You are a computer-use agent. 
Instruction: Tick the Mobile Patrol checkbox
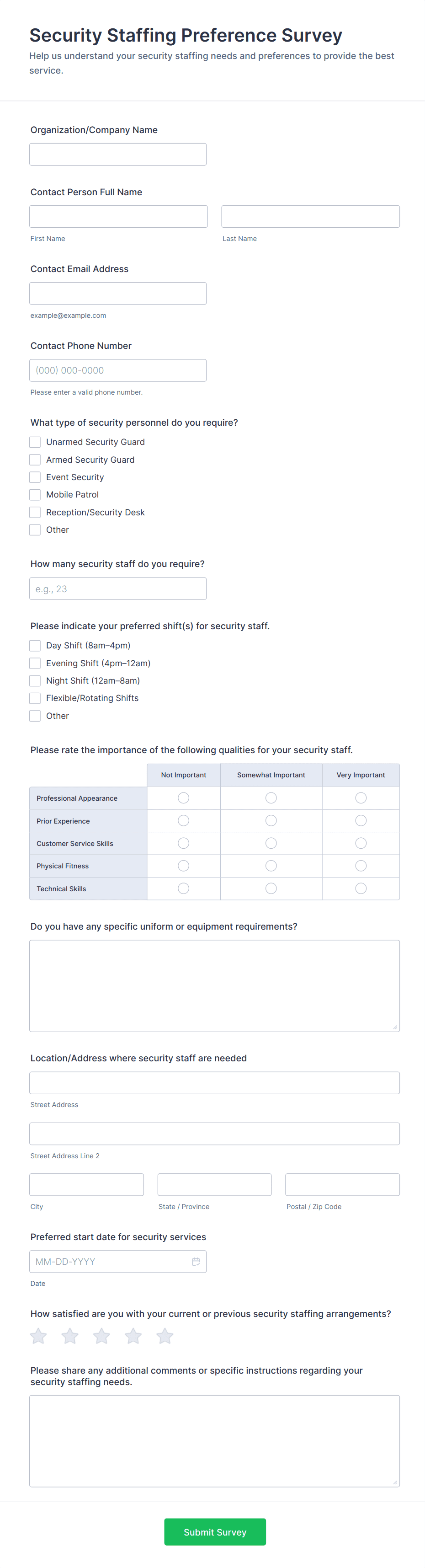click(35, 495)
